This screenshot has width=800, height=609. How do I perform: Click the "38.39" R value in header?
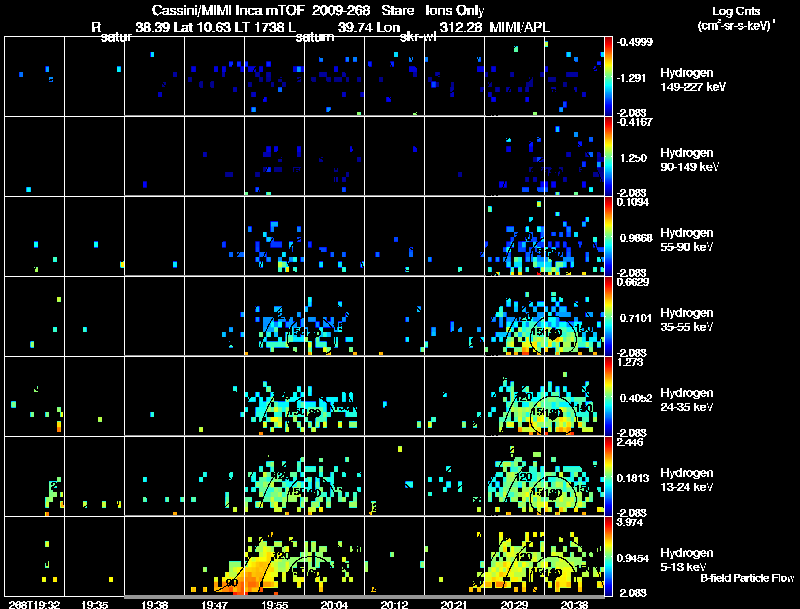pos(152,27)
